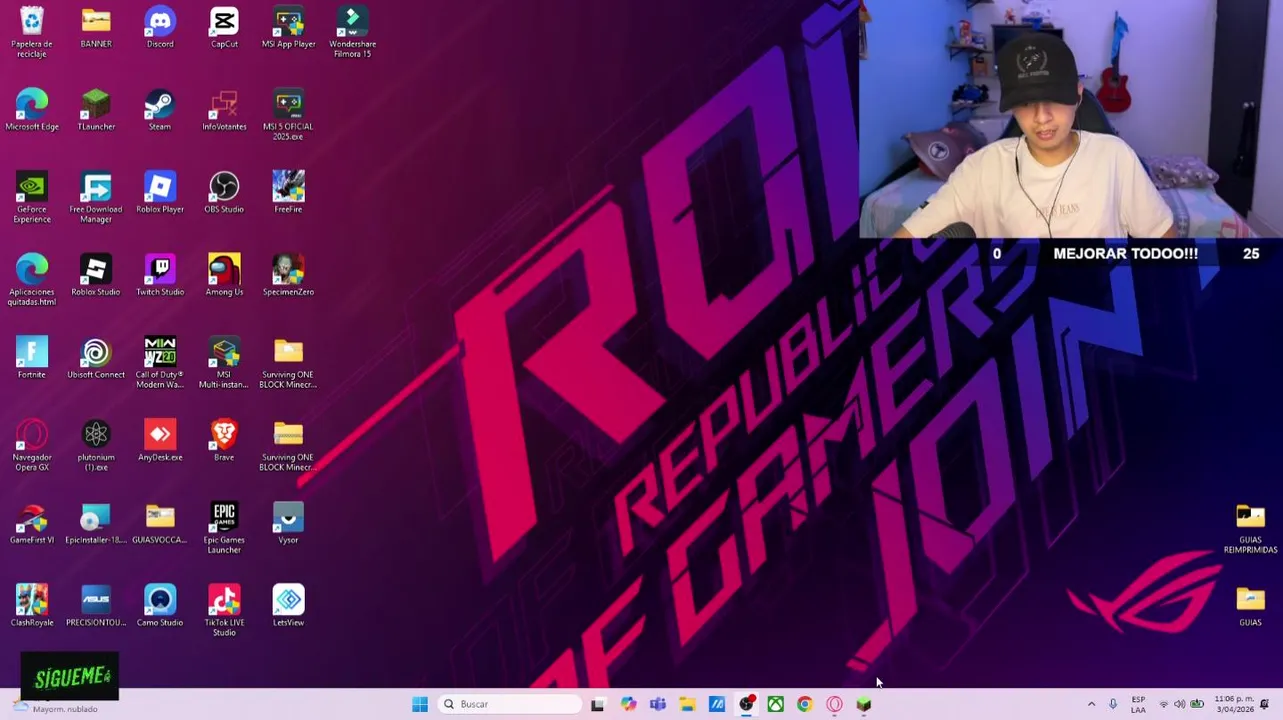Image resolution: width=1283 pixels, height=720 pixels.
Task: Open CapCut desktop shortcut
Action: tap(224, 27)
